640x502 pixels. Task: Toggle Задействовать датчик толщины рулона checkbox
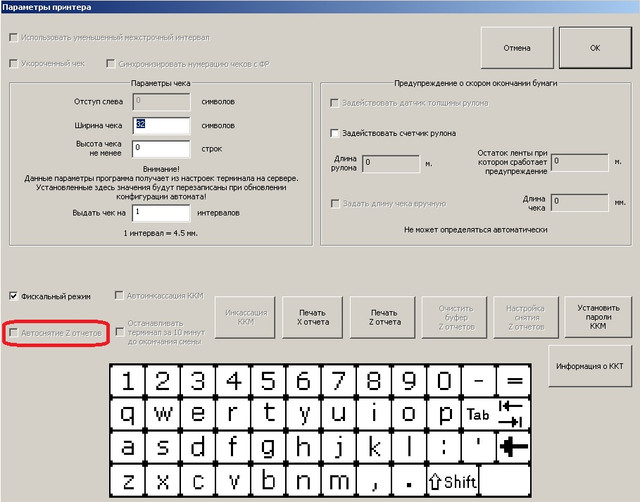tap(335, 103)
